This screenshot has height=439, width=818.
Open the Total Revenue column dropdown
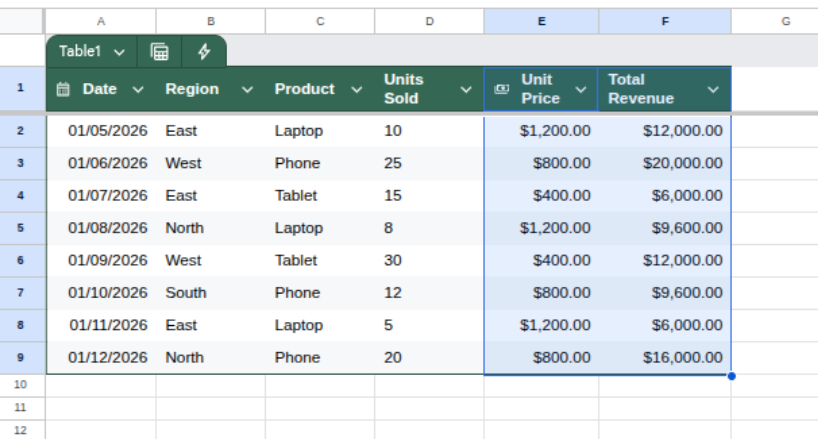pos(713,90)
